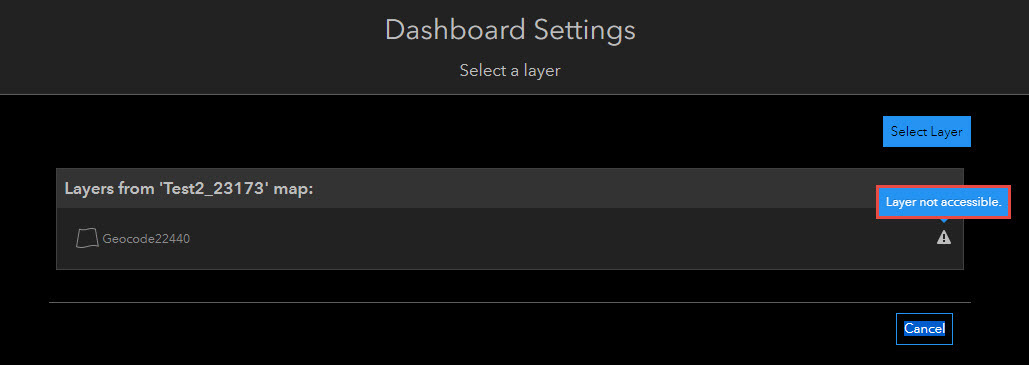
Task: Click the Dashboard Settings title
Action: [510, 30]
